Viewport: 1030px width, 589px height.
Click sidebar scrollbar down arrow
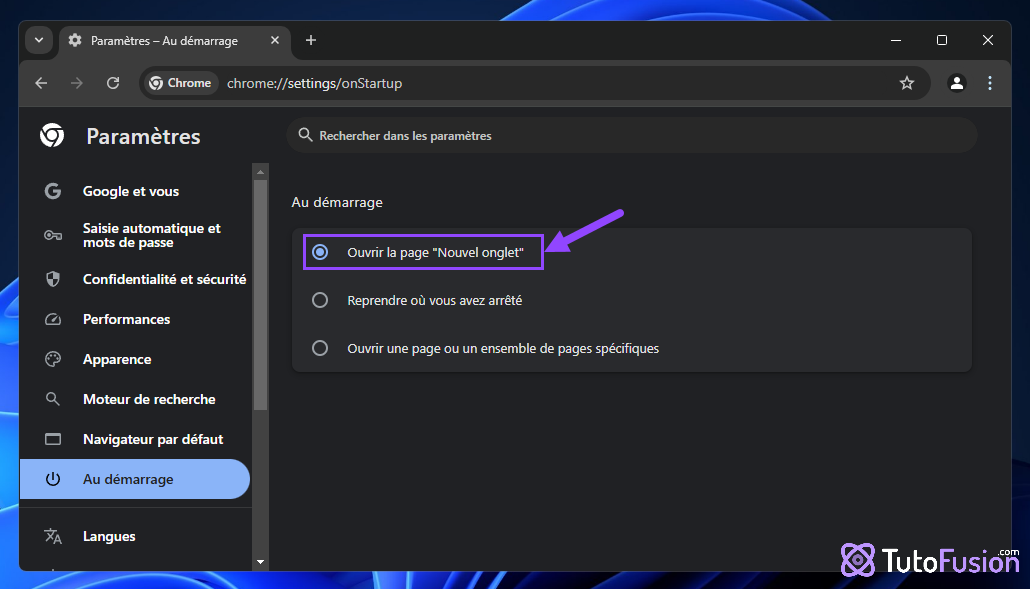tap(261, 562)
